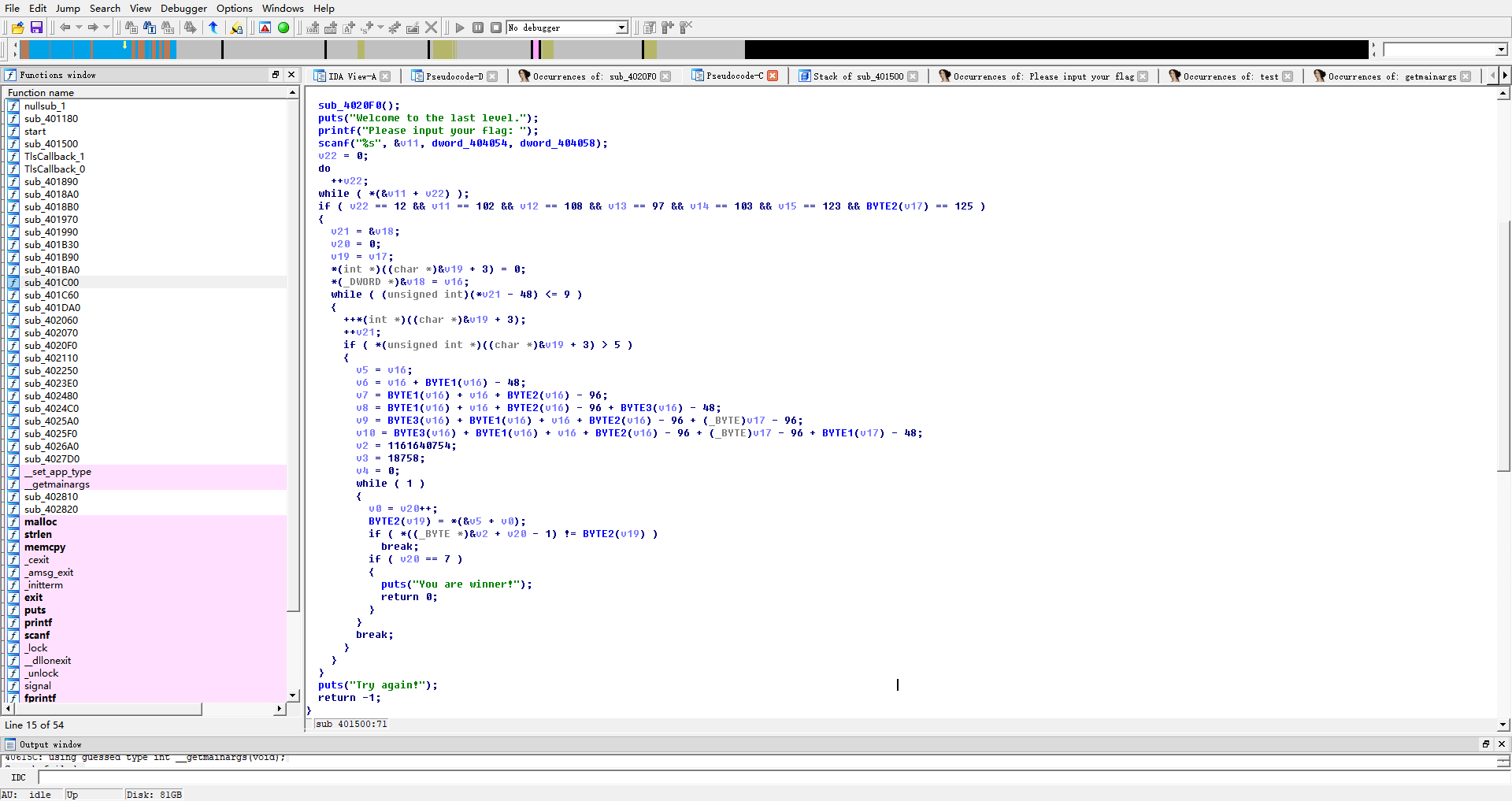Viewport: 1512px width, 801px height.
Task: Jump forward with the right arrow icon
Action: coord(93,28)
